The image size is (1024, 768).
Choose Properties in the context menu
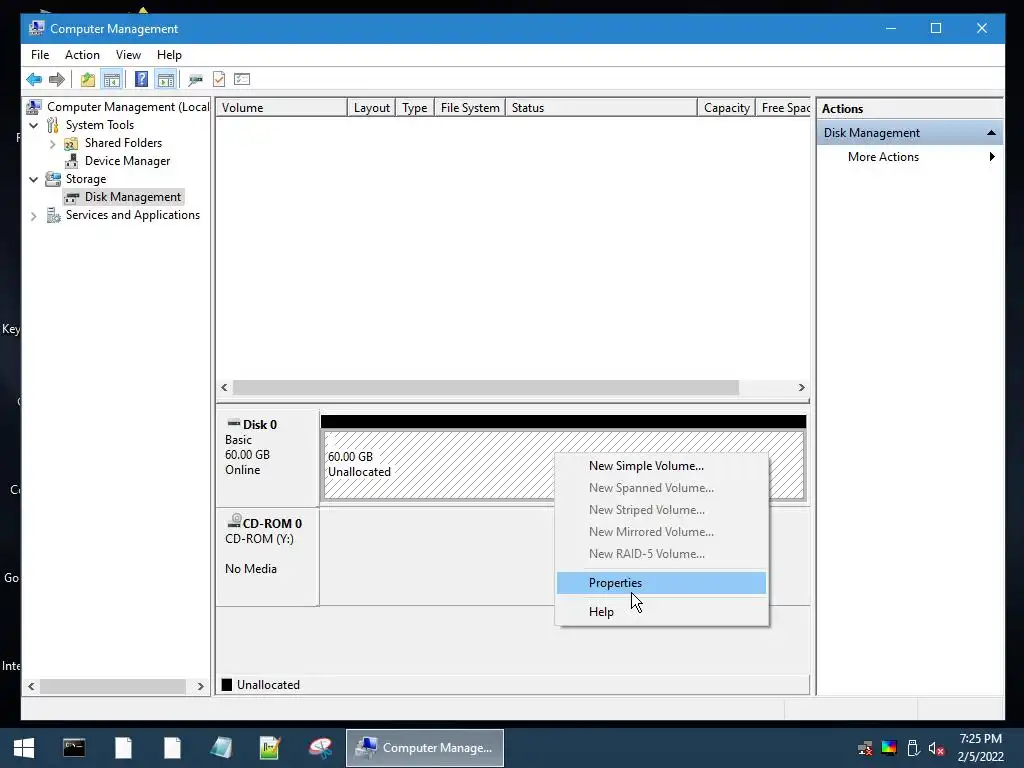click(661, 583)
